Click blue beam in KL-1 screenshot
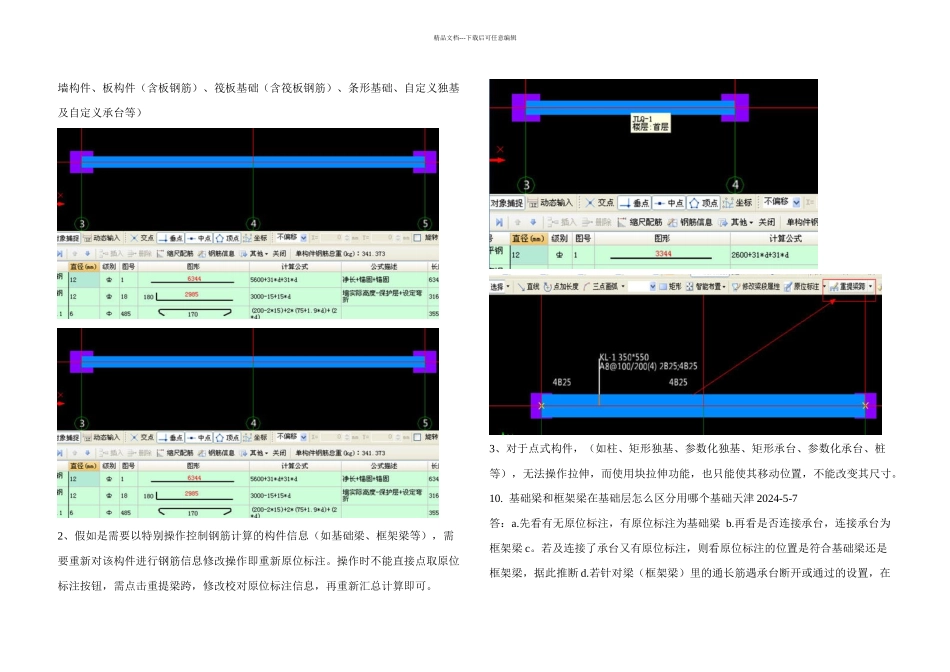This screenshot has width=950, height=672. pos(703,405)
